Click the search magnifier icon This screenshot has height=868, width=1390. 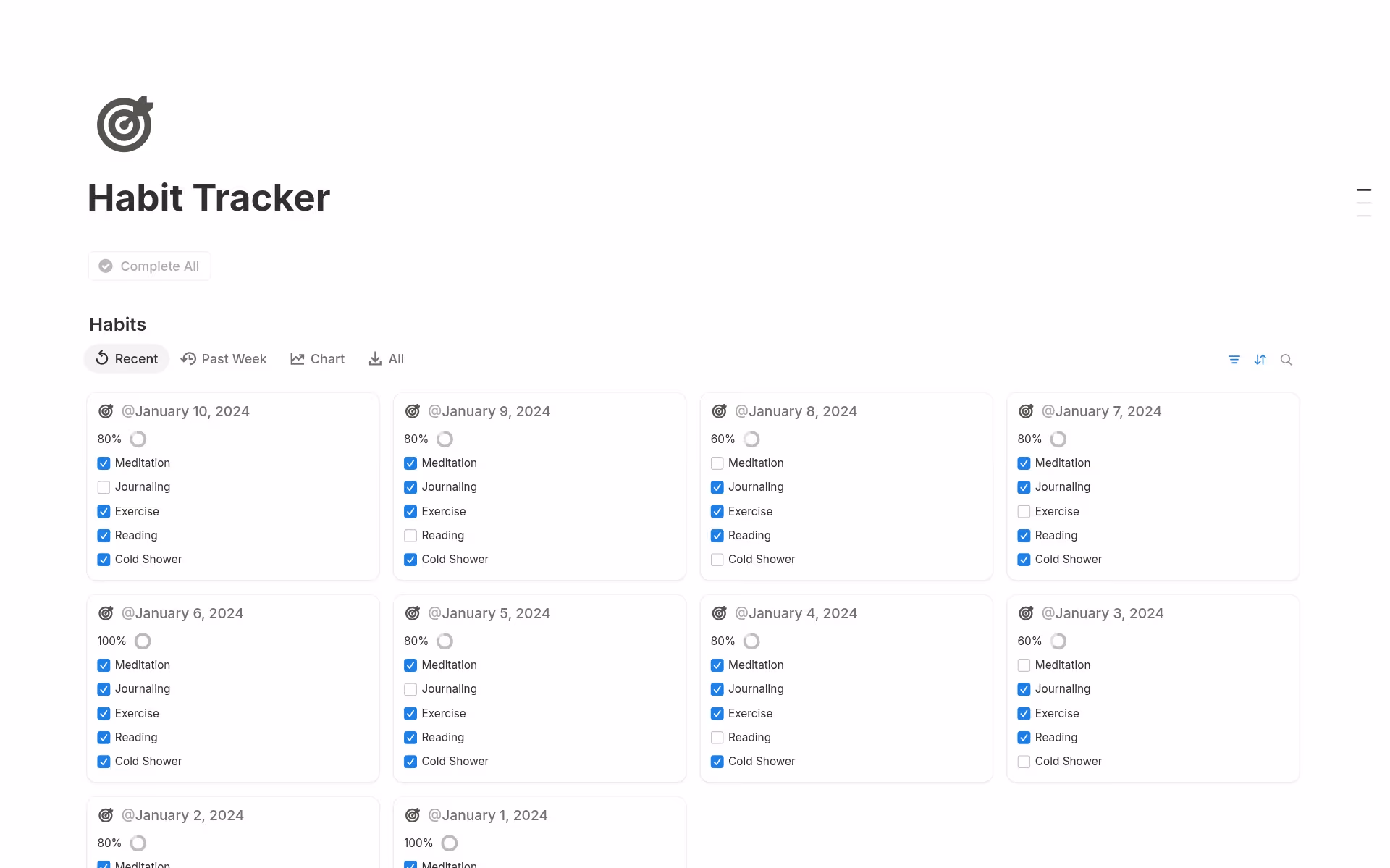click(x=1286, y=360)
